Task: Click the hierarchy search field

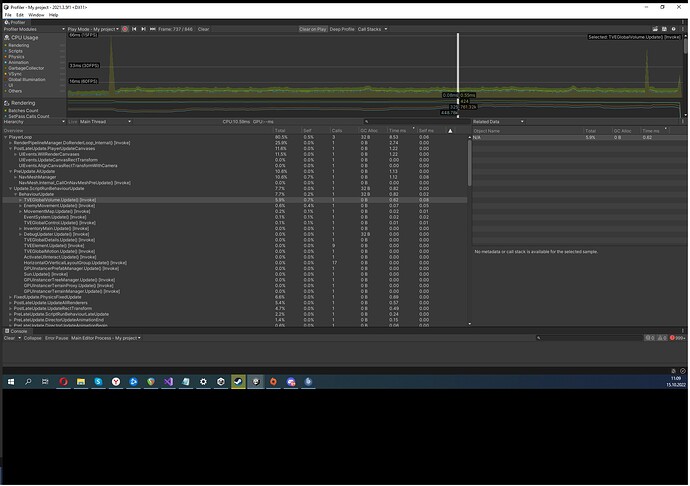Action: point(416,122)
